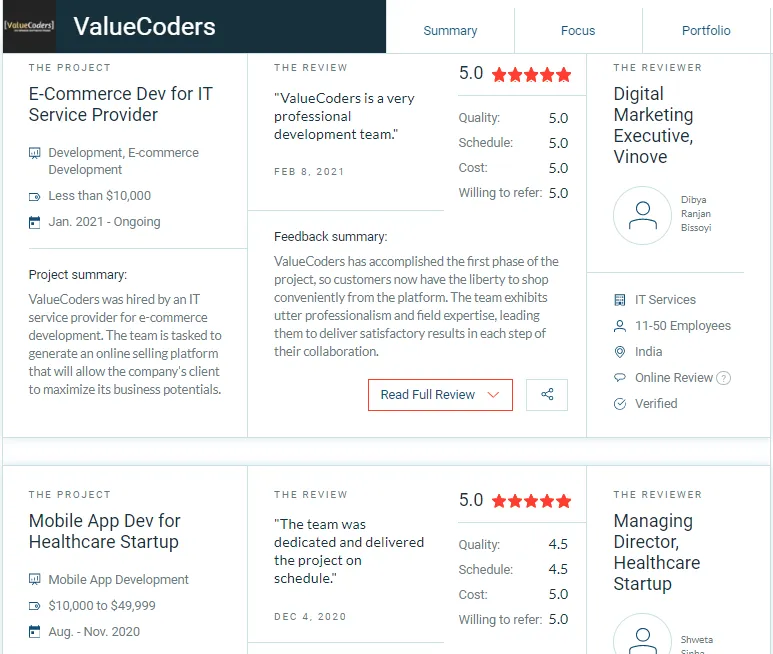Select the text 'Less than $10,000'
This screenshot has height=654, width=773.
pyautogui.click(x=100, y=196)
